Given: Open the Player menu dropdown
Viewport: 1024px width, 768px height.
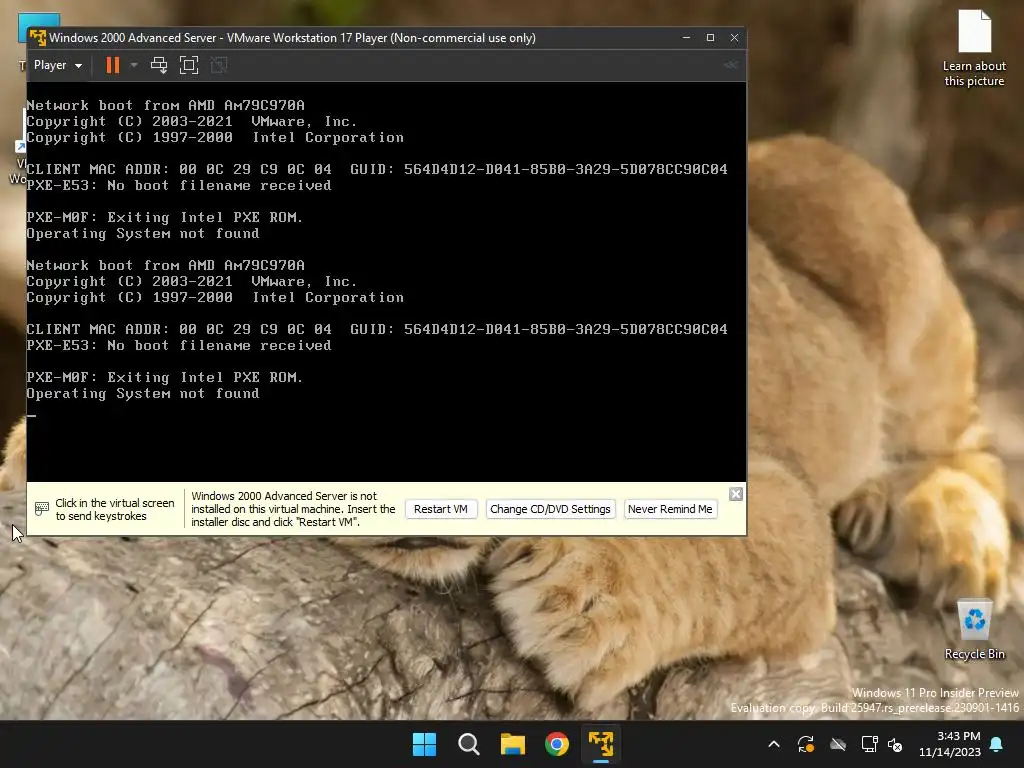Looking at the screenshot, I should (x=57, y=65).
